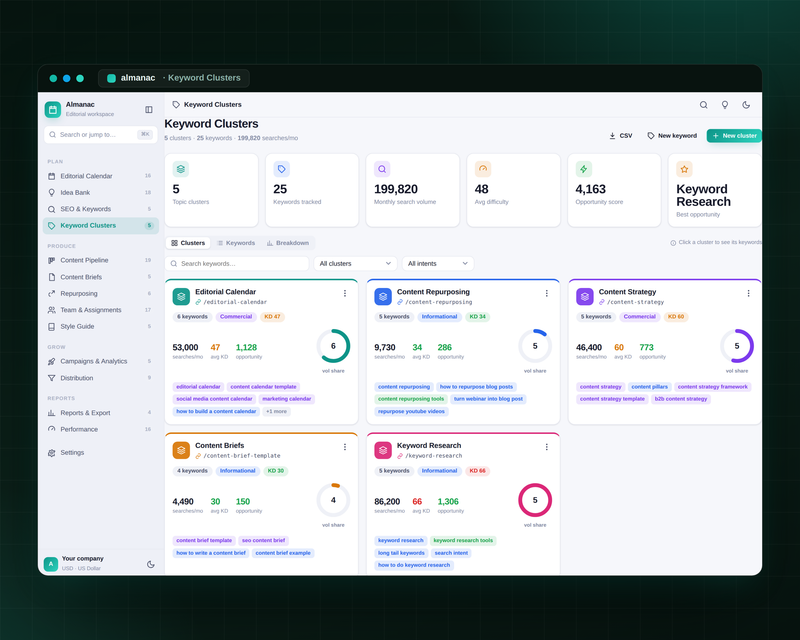
Task: Open Content Strategy card options menu
Action: [748, 293]
